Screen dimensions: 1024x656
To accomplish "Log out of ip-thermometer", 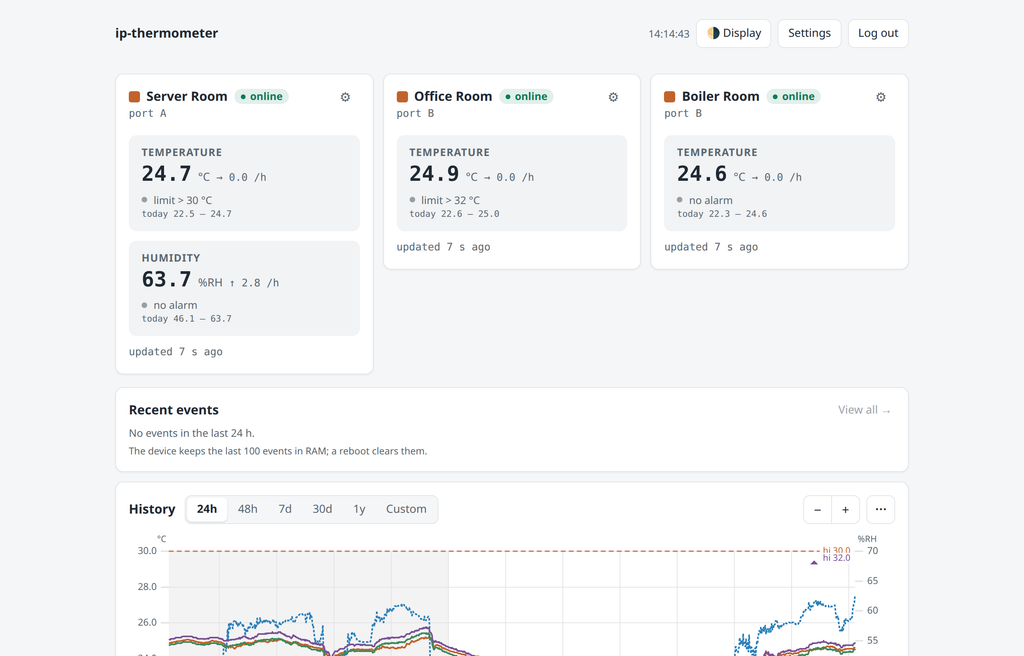I will pos(878,33).
